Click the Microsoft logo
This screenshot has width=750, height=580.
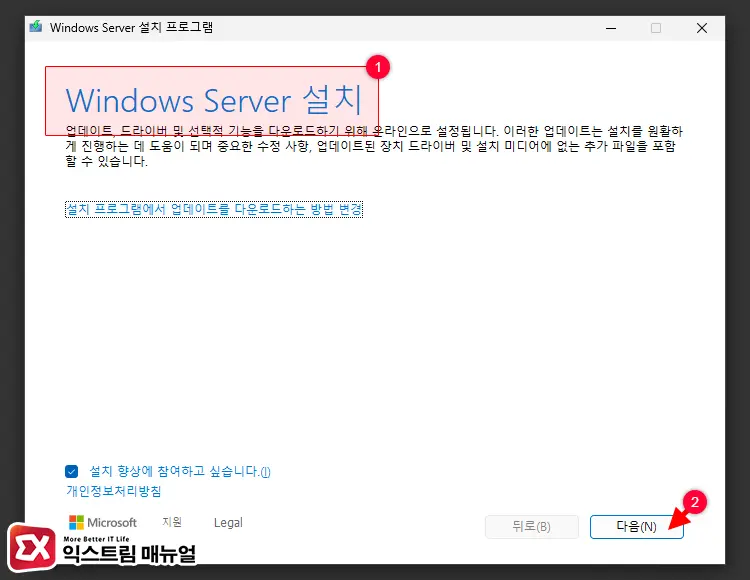(103, 522)
